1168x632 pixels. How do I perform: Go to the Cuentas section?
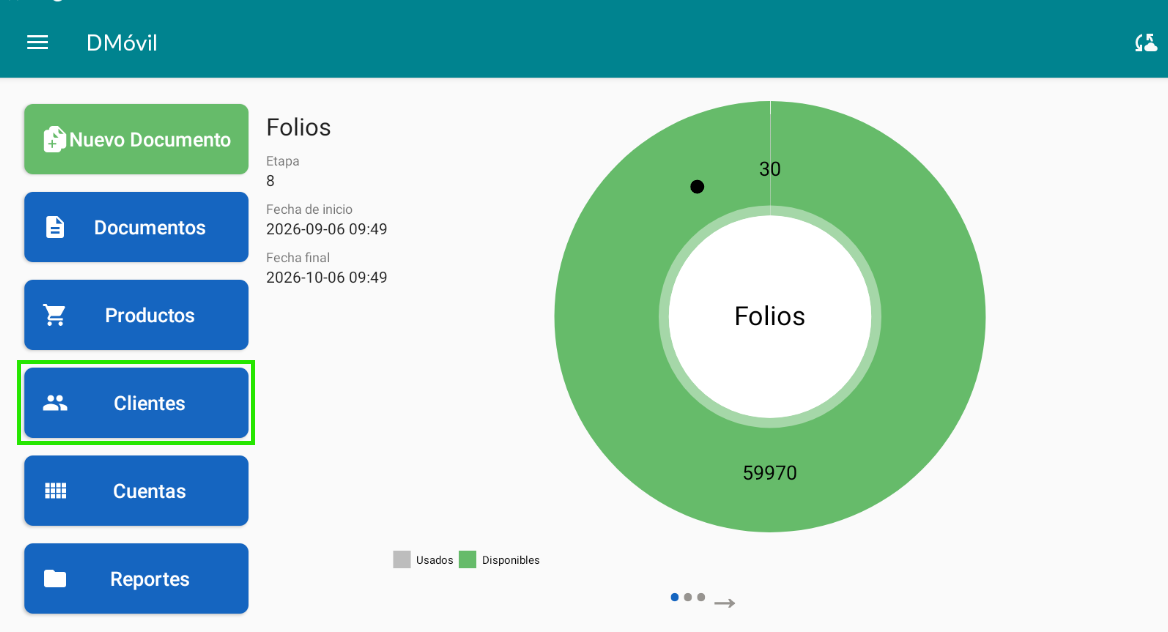[x=136, y=490]
